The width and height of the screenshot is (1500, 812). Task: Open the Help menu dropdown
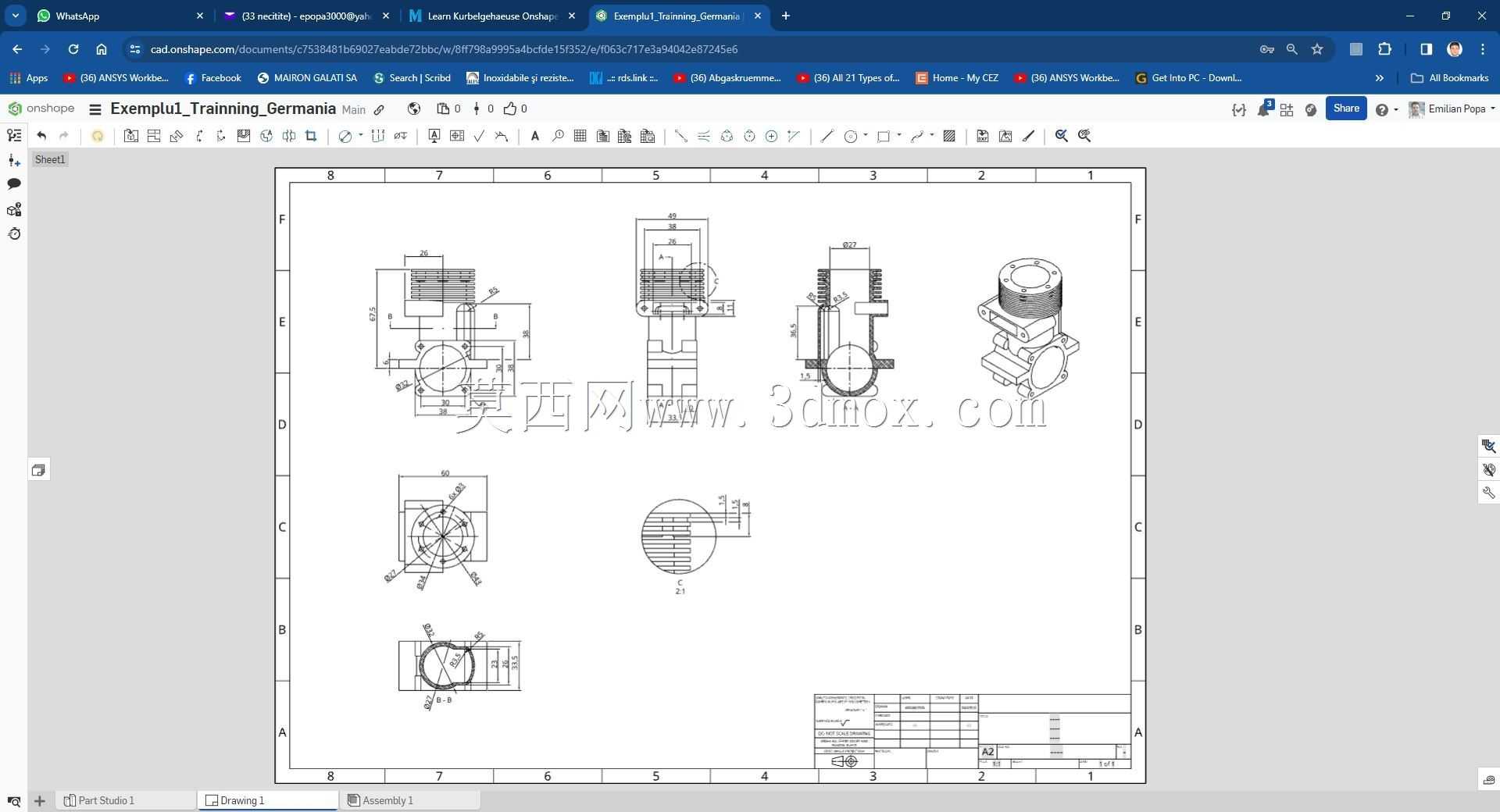point(1387,109)
